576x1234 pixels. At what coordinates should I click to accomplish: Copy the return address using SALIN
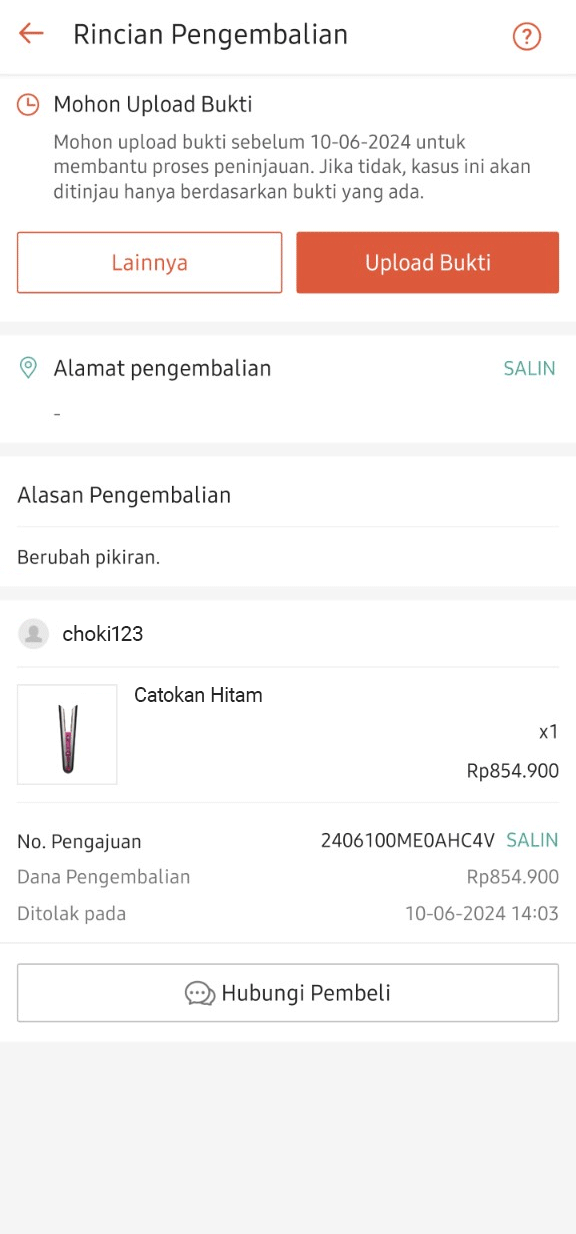529,368
